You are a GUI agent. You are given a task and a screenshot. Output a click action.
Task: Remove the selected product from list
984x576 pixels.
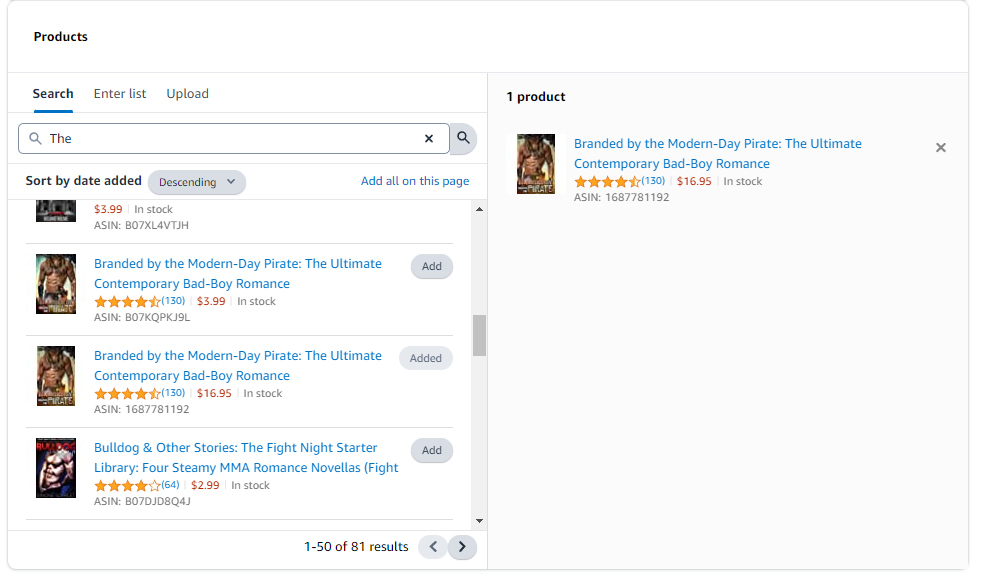pos(940,148)
